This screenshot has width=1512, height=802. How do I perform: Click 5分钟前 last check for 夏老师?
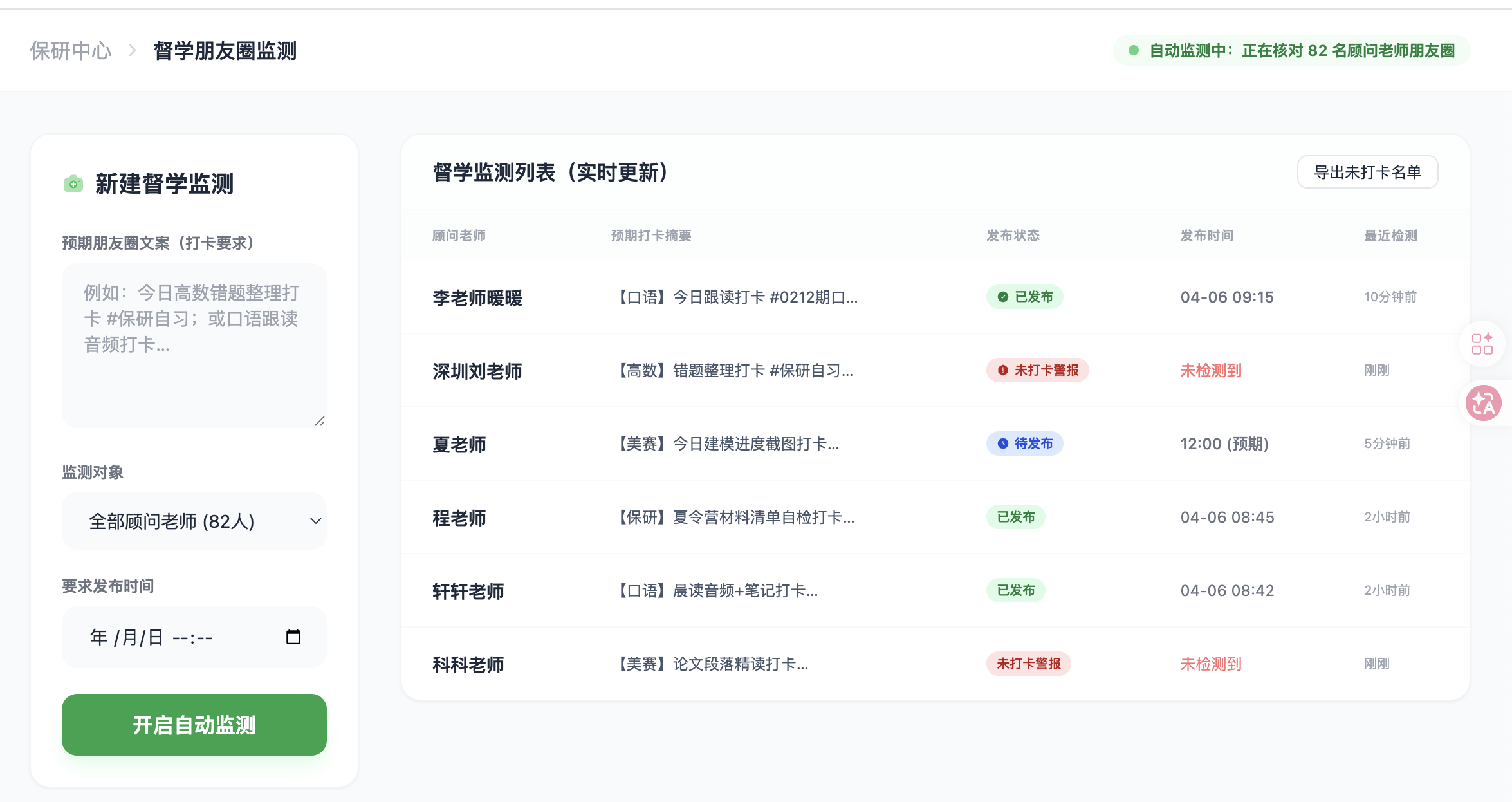pos(1387,443)
